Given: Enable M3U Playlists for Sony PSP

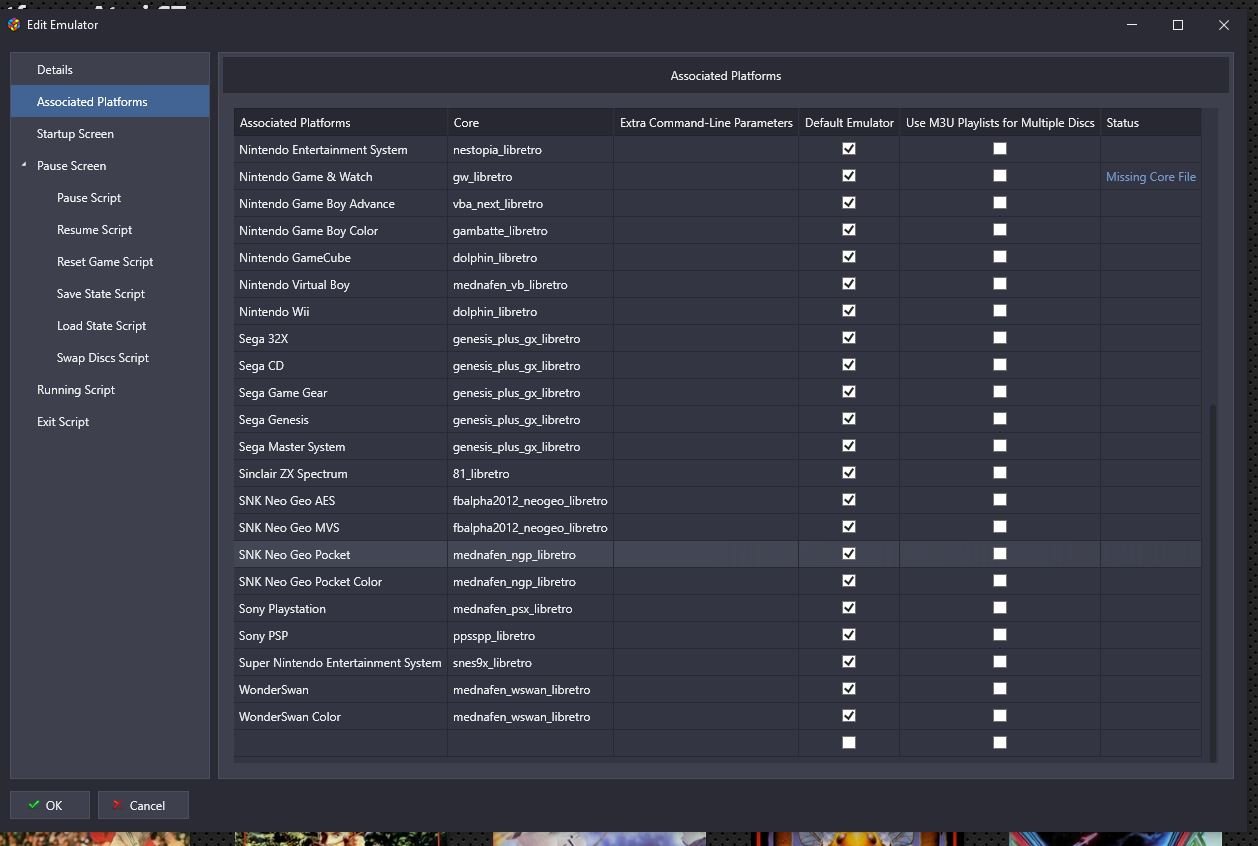Looking at the screenshot, I should [1000, 635].
